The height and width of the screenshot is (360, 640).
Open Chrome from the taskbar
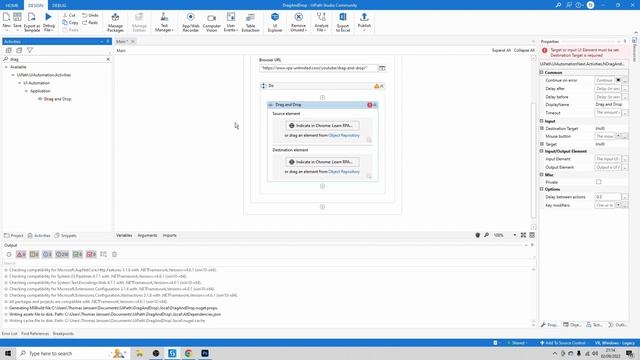click(x=188, y=353)
